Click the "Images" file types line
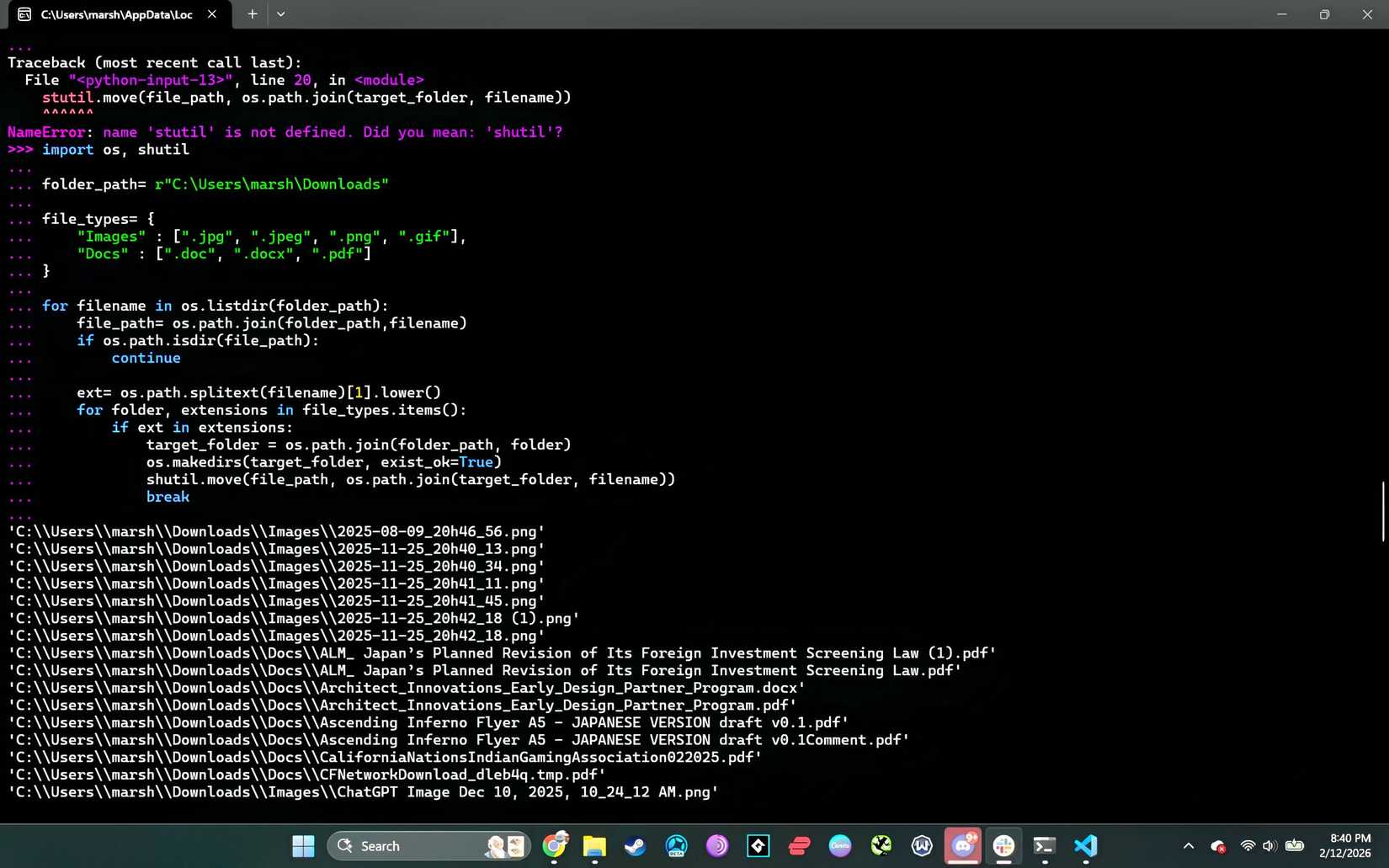 [x=271, y=237]
